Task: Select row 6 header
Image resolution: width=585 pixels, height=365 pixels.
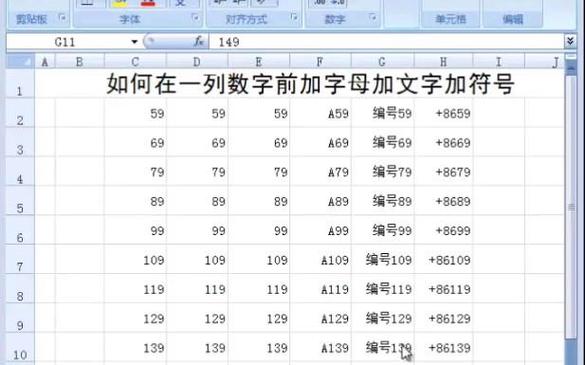Action: 20,230
